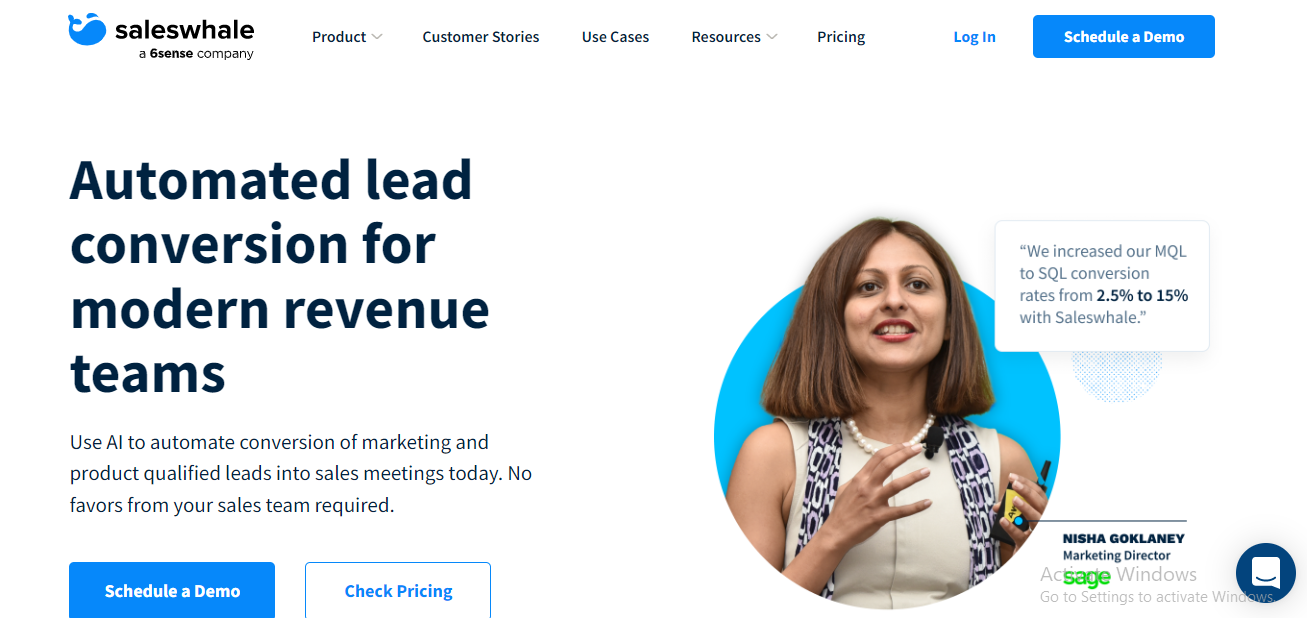The width and height of the screenshot is (1307, 618).
Task: Expand the Resources dropdown arrow
Action: (x=771, y=37)
